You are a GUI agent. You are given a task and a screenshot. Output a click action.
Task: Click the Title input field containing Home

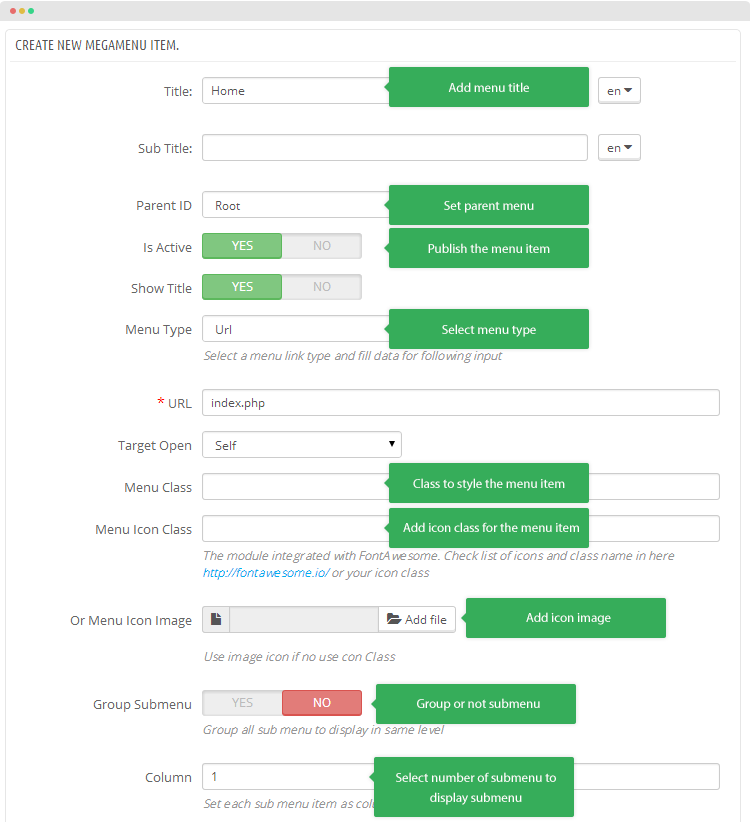(x=296, y=91)
